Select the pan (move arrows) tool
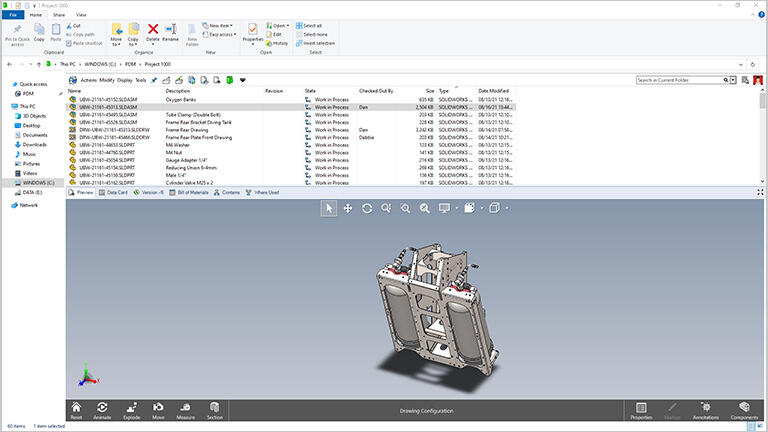 (x=348, y=208)
